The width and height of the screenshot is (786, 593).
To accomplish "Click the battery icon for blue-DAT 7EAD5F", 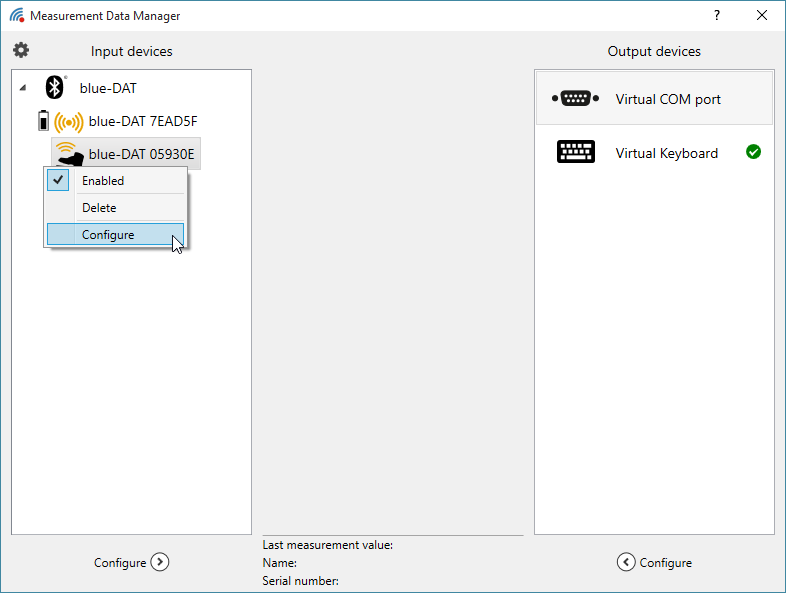I will [x=43, y=122].
